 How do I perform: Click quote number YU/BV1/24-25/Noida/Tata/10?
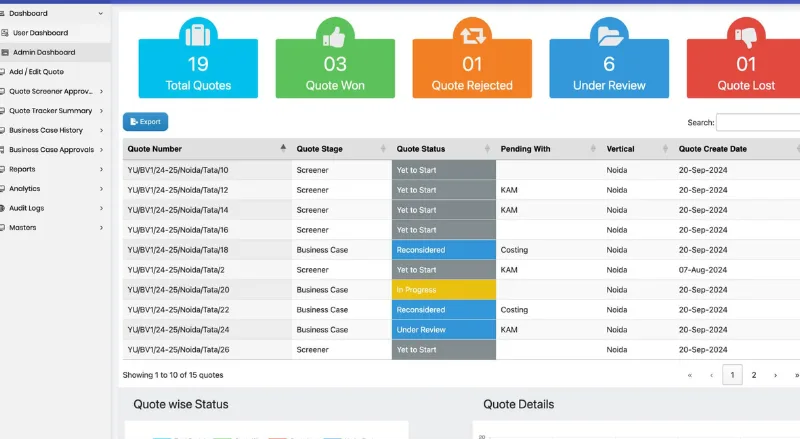coord(178,170)
